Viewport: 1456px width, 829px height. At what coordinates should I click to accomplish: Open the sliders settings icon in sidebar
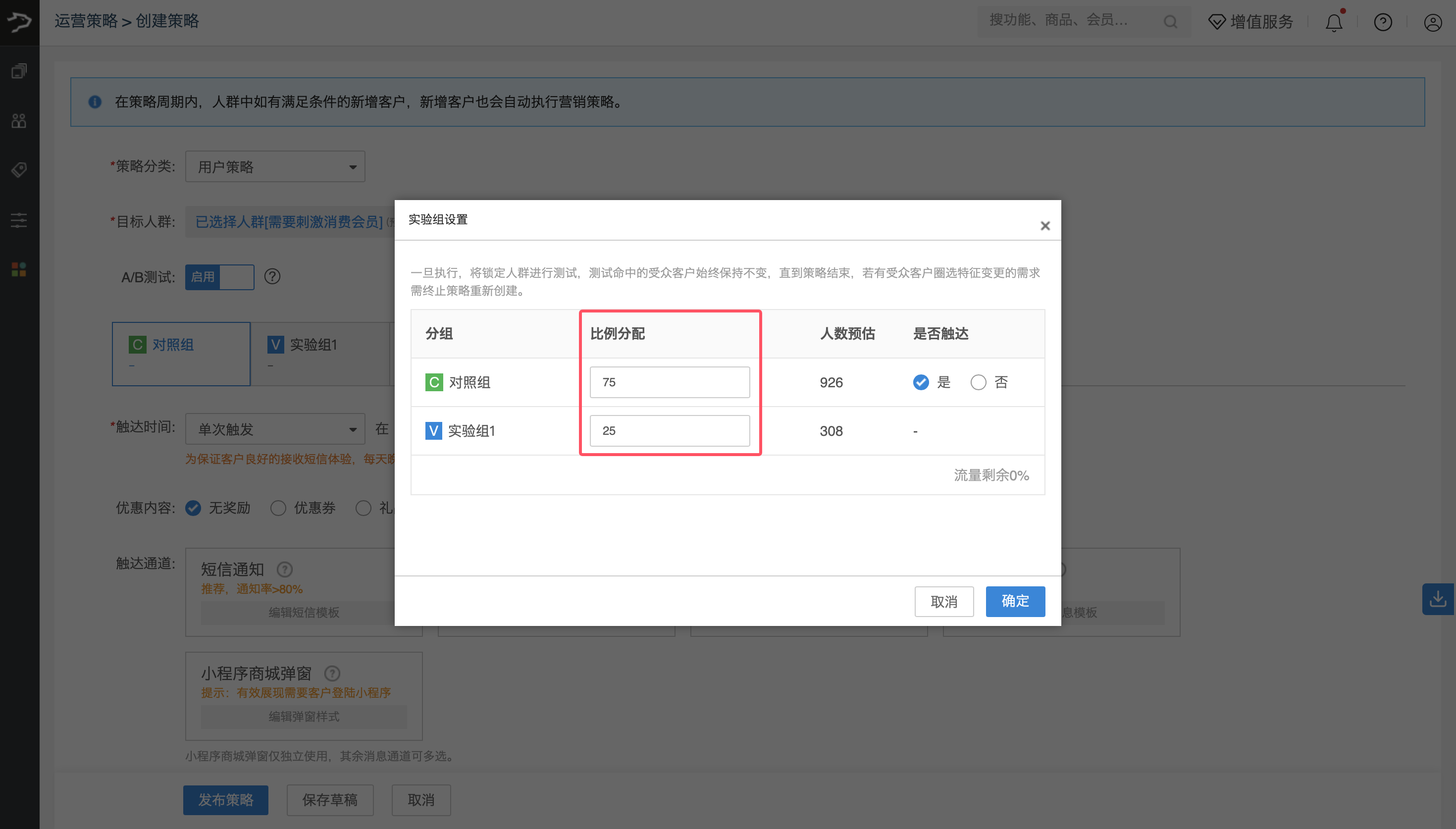click(19, 220)
